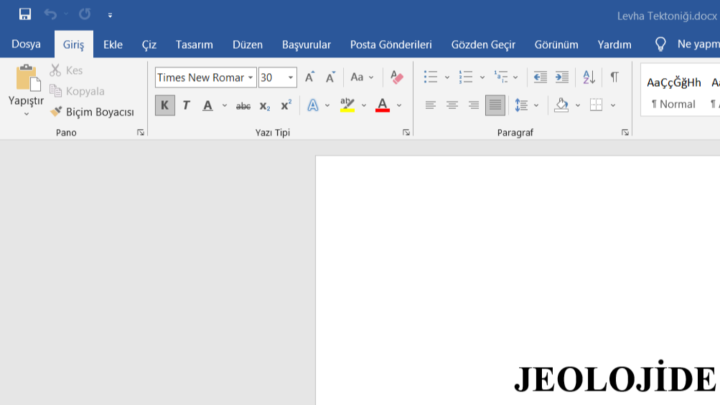The width and height of the screenshot is (720, 405).
Task: Apply red font color
Action: pos(382,105)
